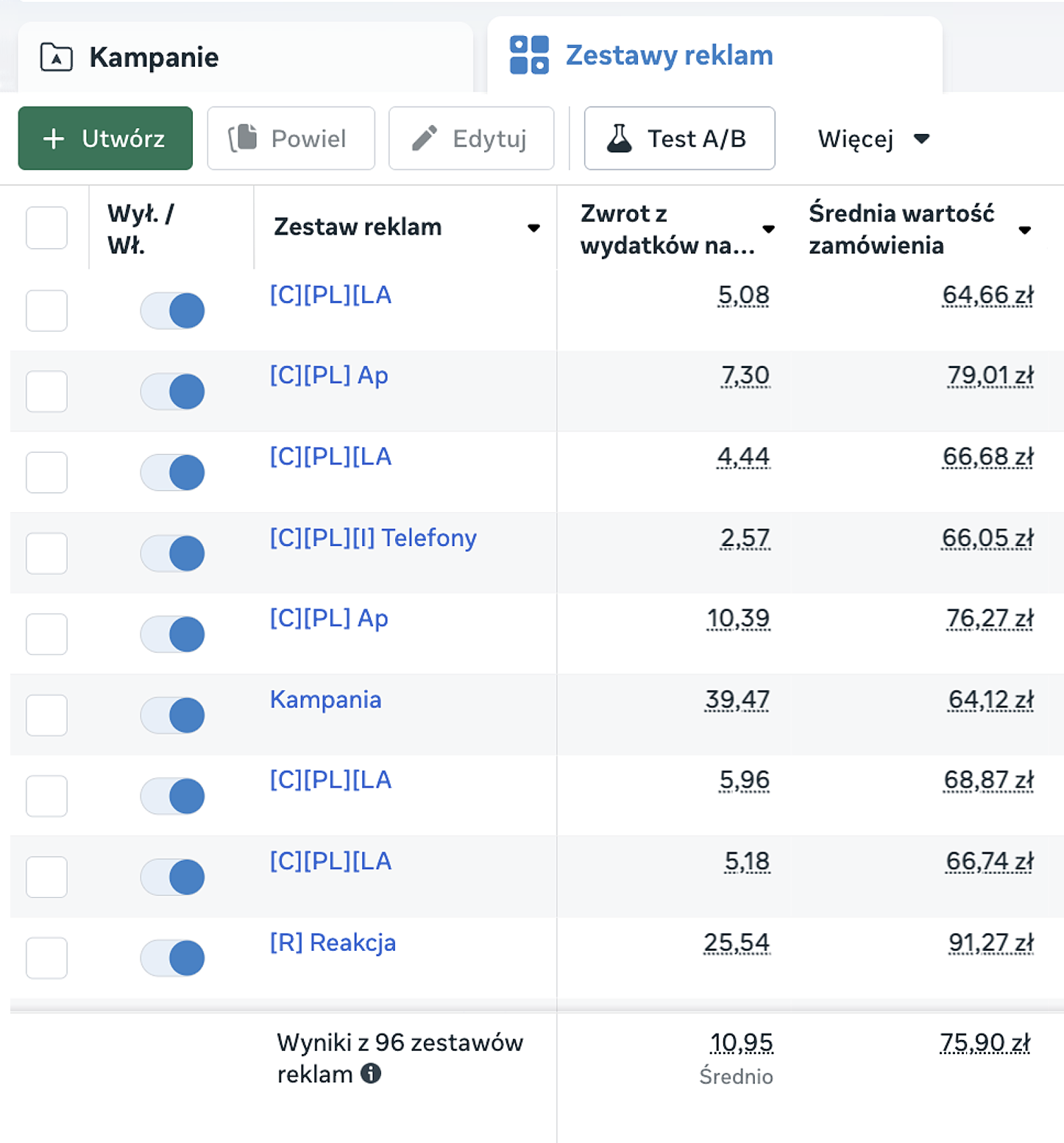Click the info icon next to results summary

371,1074
